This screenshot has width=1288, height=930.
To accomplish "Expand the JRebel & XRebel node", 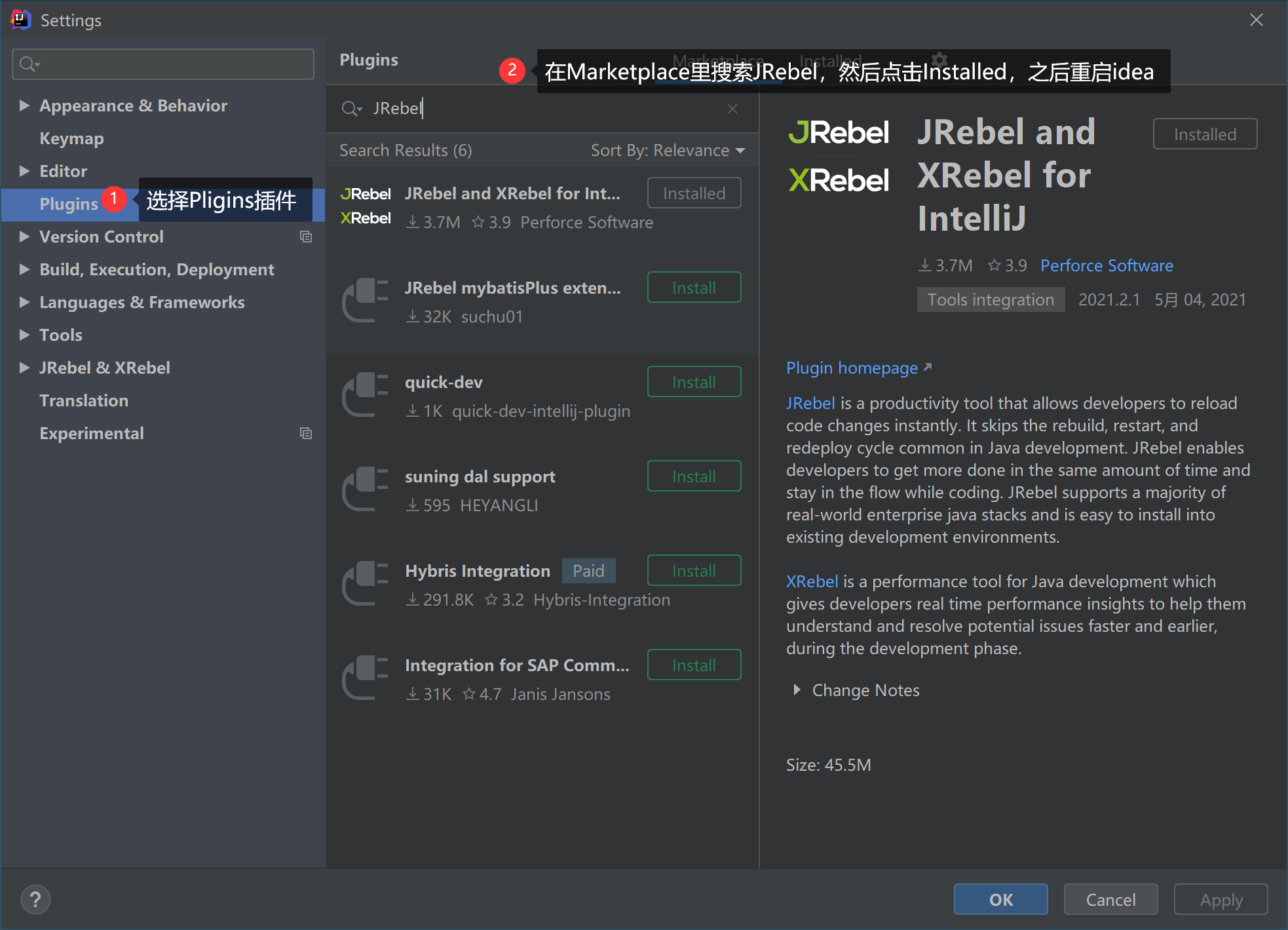I will point(24,368).
